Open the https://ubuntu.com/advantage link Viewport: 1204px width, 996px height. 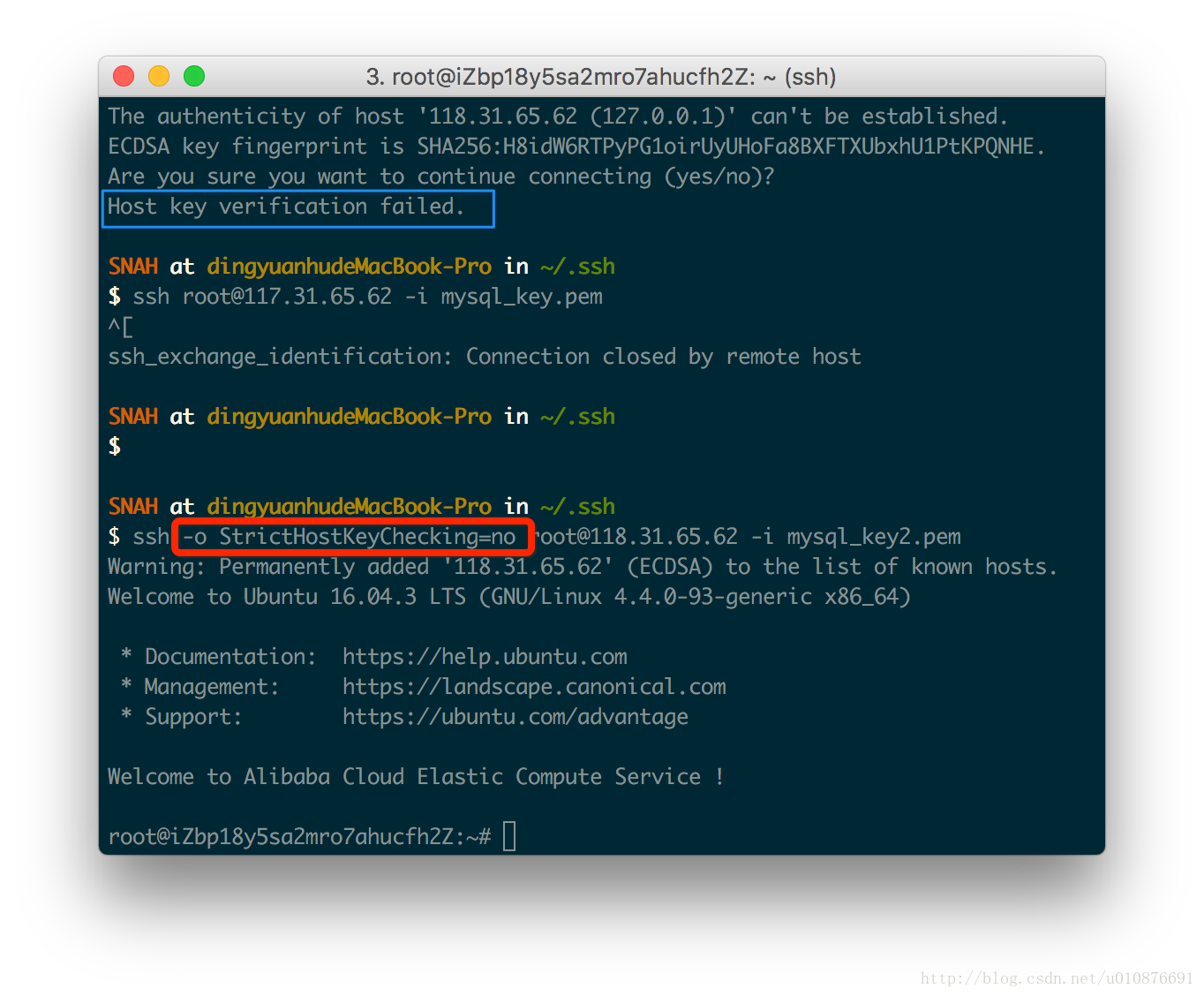click(515, 717)
